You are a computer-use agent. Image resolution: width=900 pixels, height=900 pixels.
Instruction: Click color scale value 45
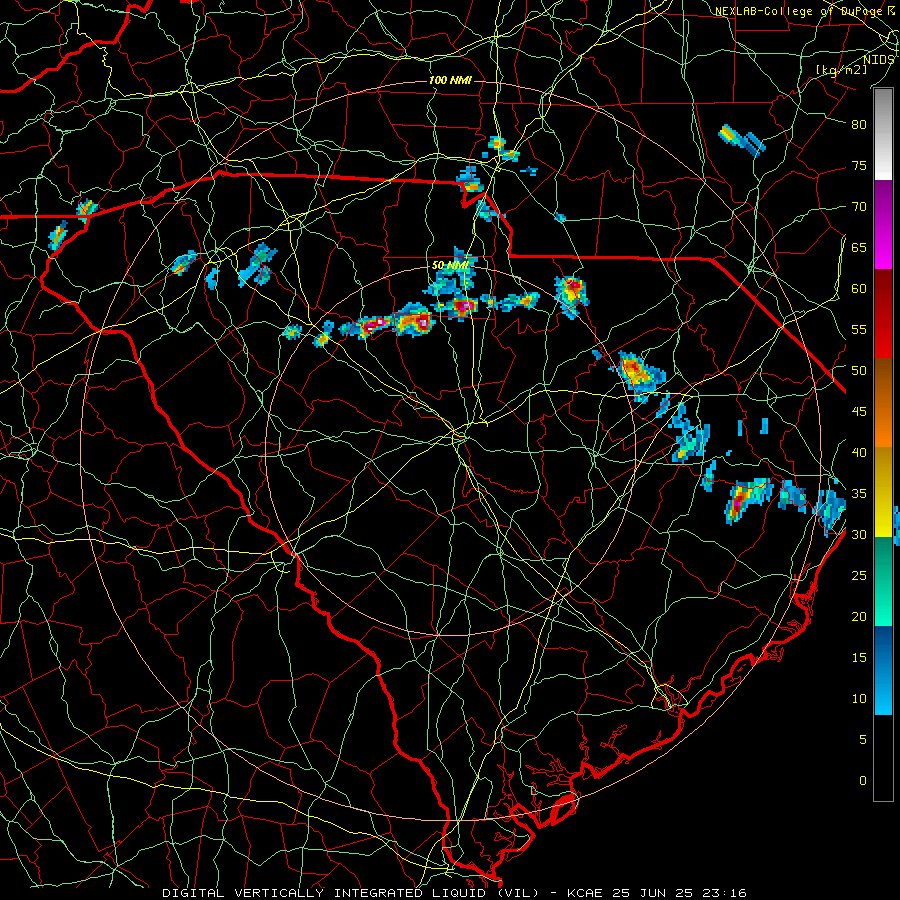(x=859, y=412)
